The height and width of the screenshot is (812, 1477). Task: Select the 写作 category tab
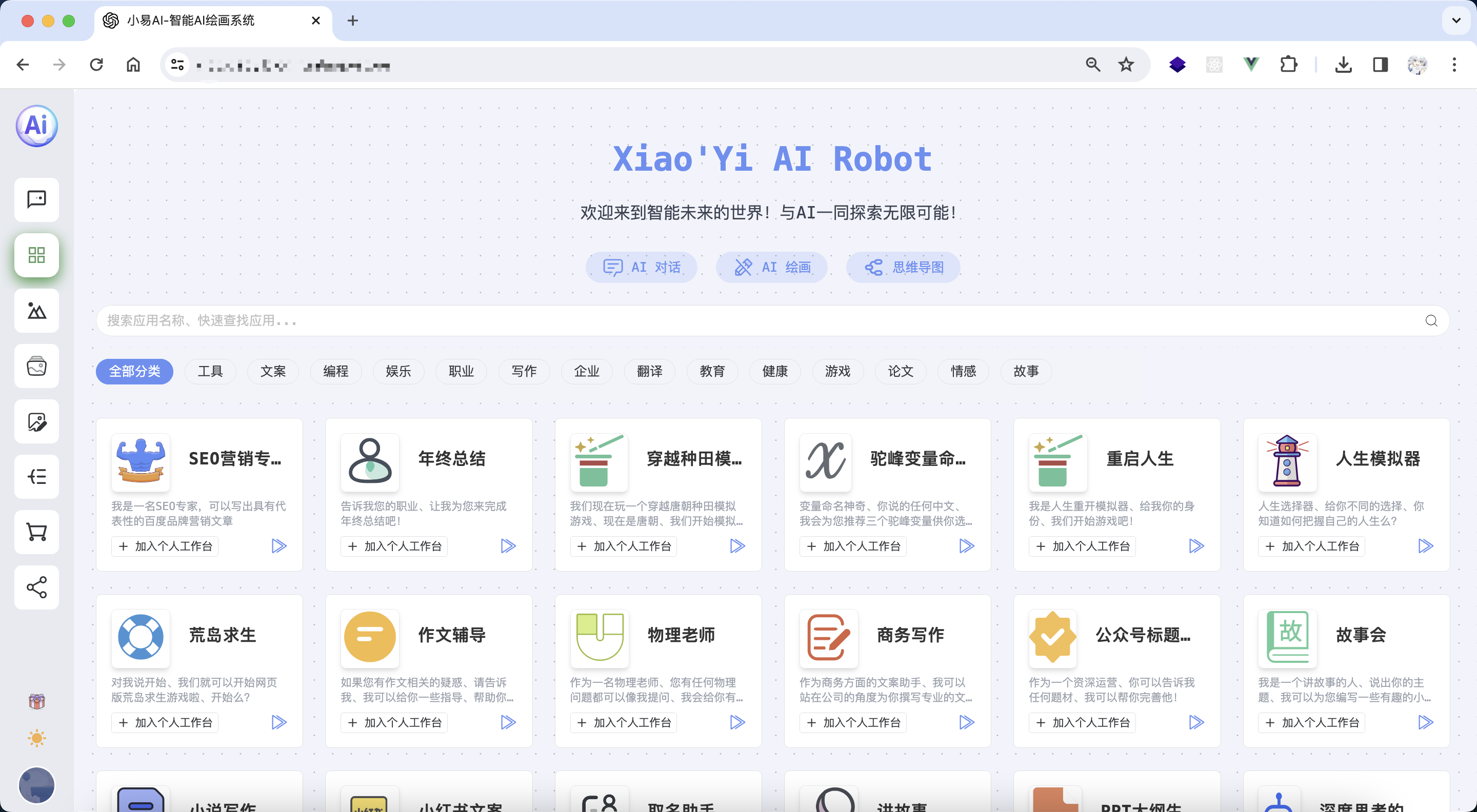524,371
